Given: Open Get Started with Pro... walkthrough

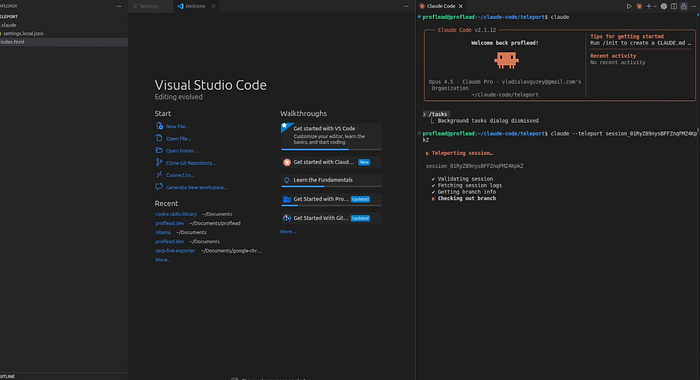Looking at the screenshot, I should click(331, 199).
